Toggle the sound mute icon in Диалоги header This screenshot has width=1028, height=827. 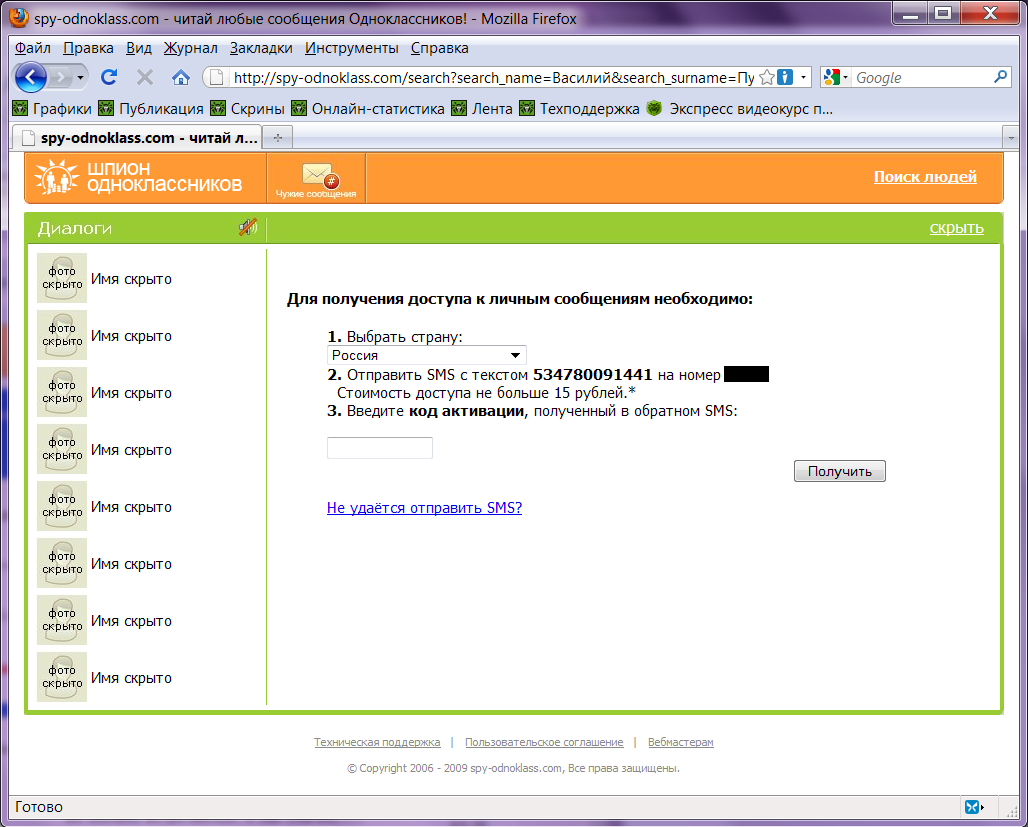pyautogui.click(x=248, y=228)
